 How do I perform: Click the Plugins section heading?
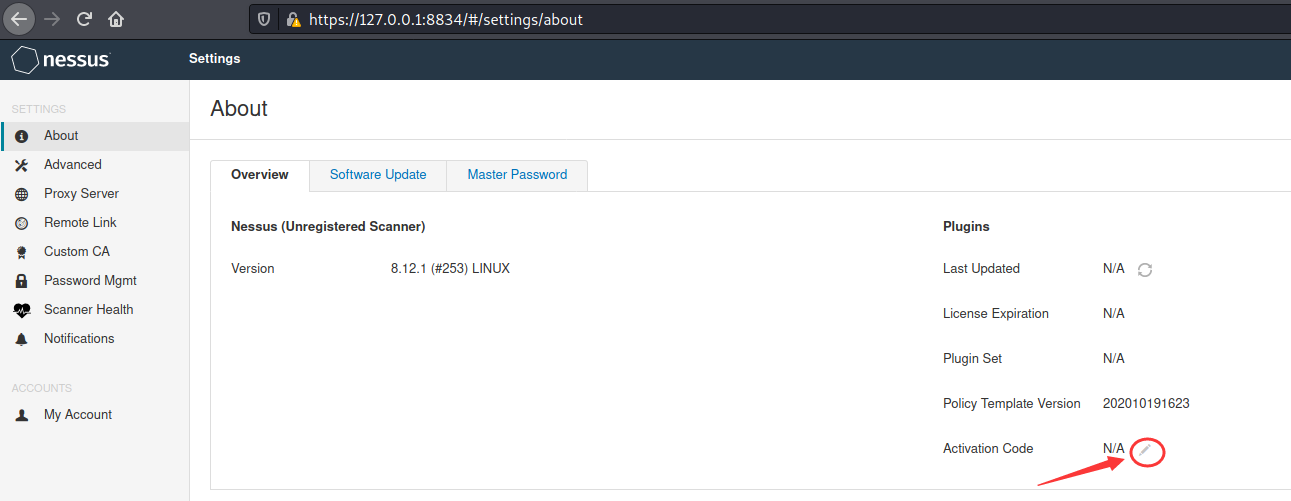(966, 227)
